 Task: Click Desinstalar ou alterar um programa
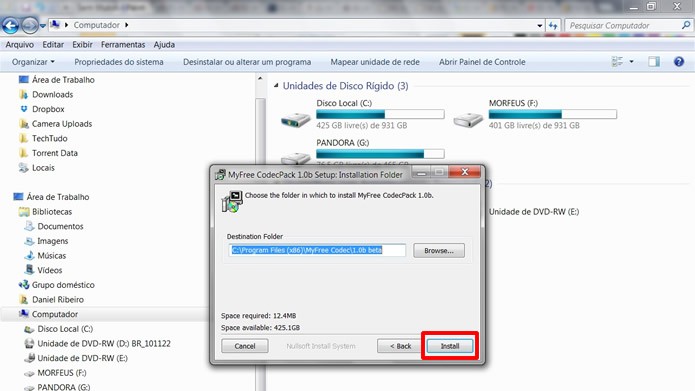(x=247, y=62)
